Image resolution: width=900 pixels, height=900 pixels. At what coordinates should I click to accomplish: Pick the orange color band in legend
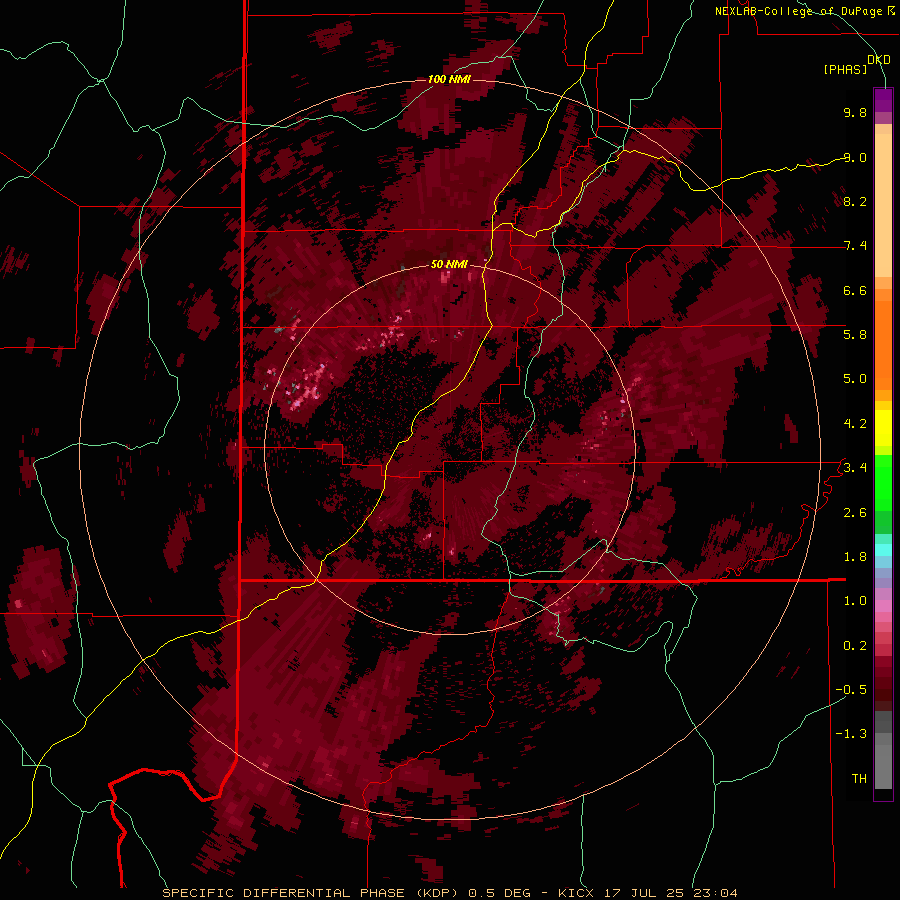click(883, 346)
